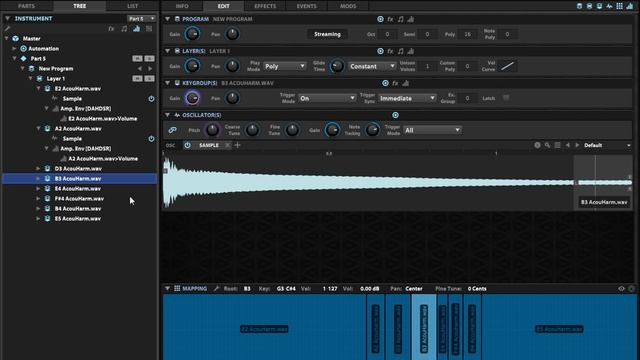
Task: Select F#4 AcouHarm.wav in the tree
Action: (x=79, y=199)
